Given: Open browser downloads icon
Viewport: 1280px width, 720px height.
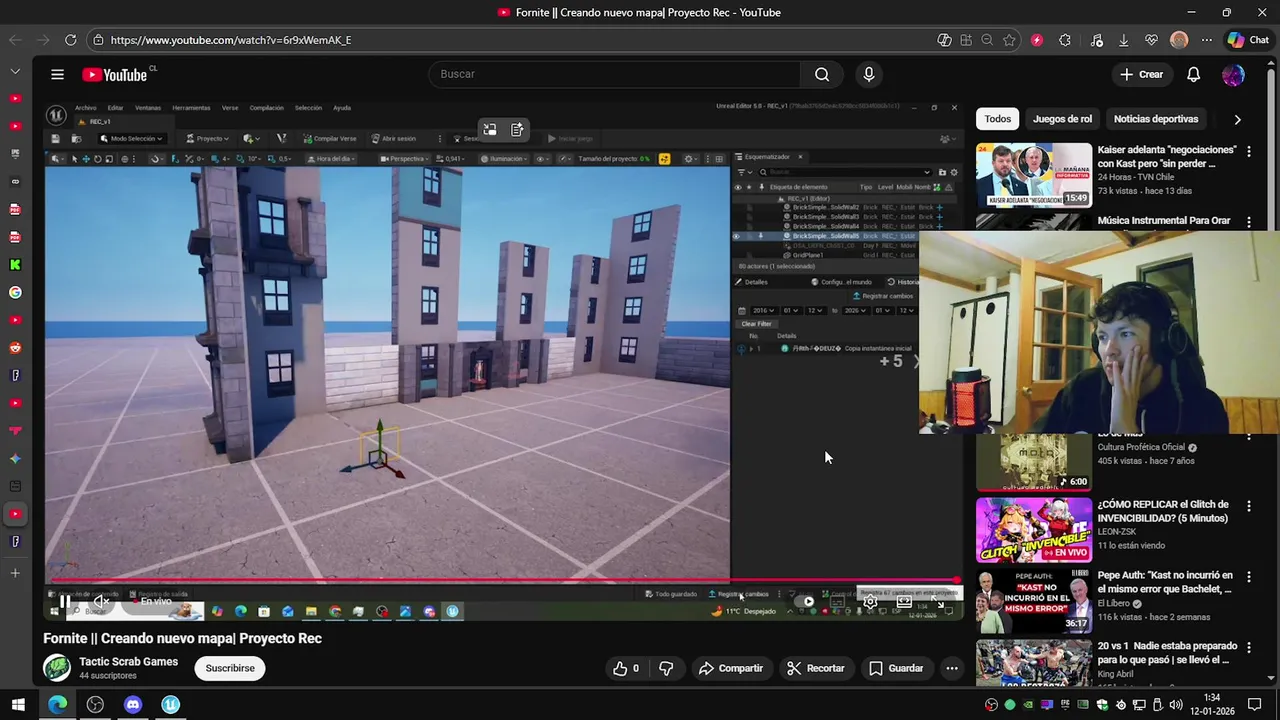Looking at the screenshot, I should (1124, 40).
